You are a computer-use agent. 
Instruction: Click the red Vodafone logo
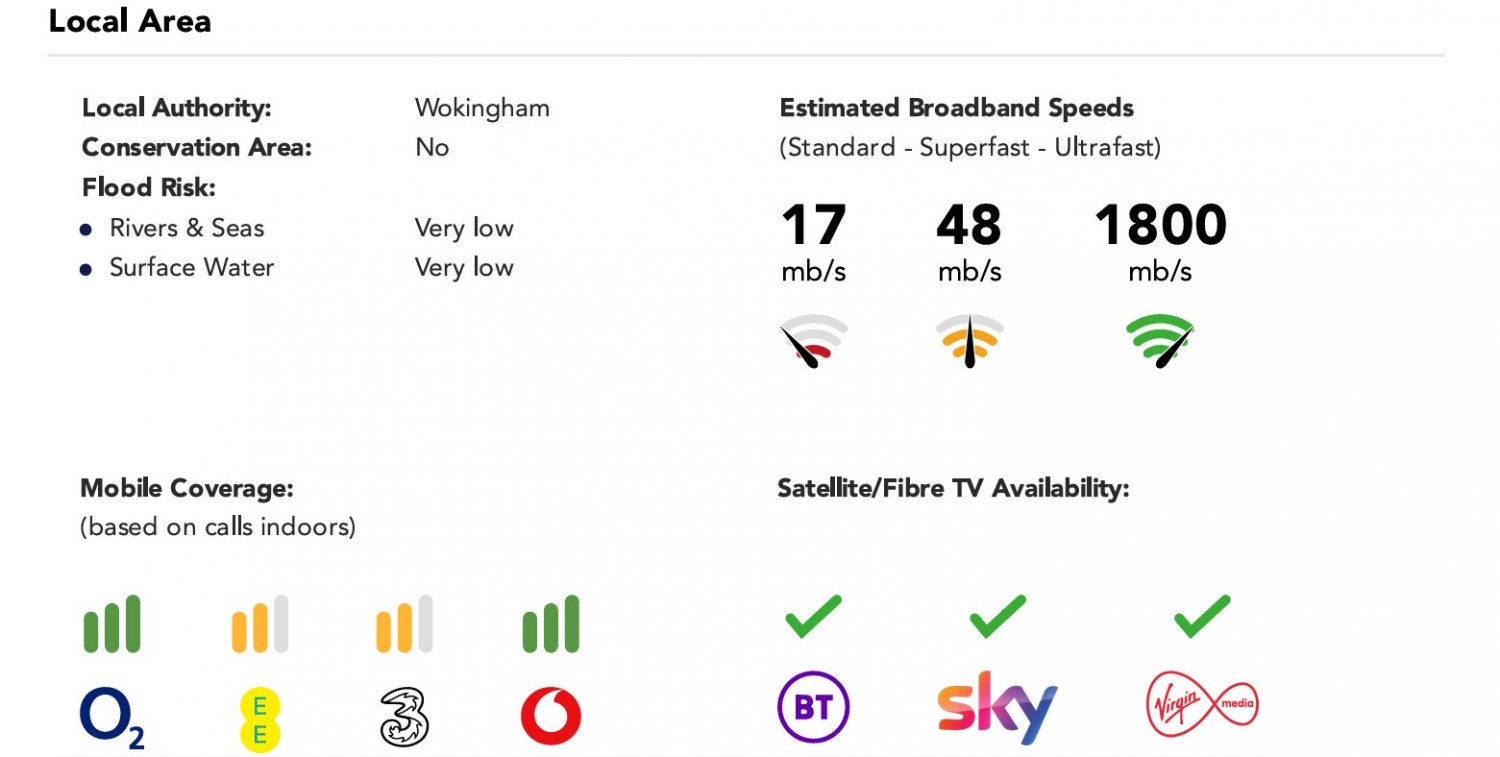551,717
